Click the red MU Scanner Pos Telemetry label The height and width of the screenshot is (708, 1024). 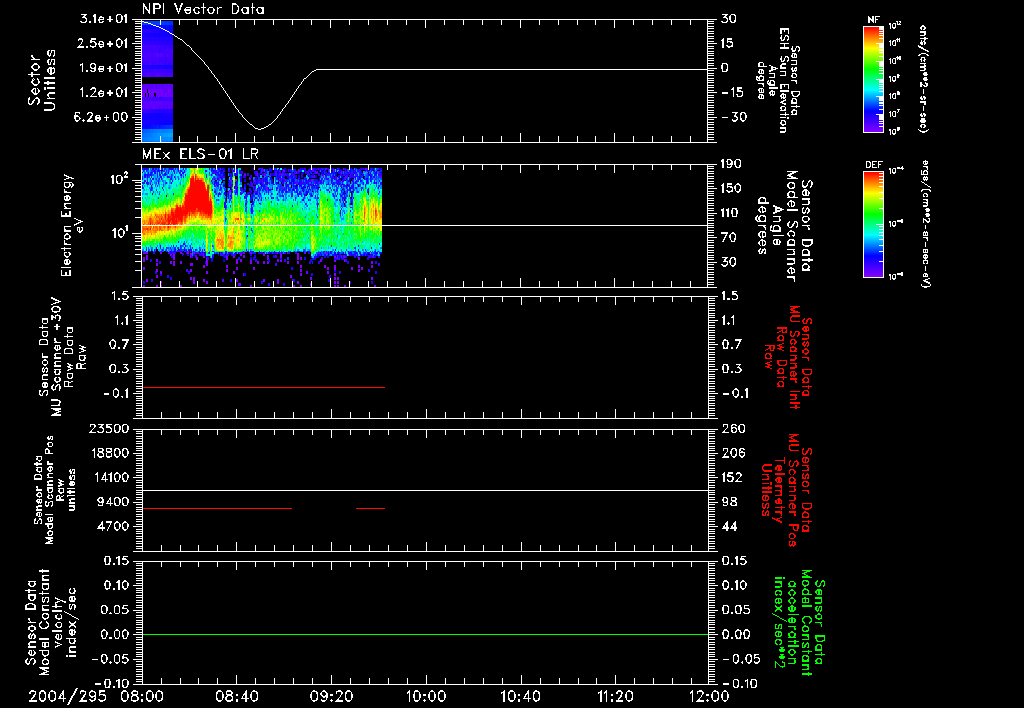[x=786, y=489]
